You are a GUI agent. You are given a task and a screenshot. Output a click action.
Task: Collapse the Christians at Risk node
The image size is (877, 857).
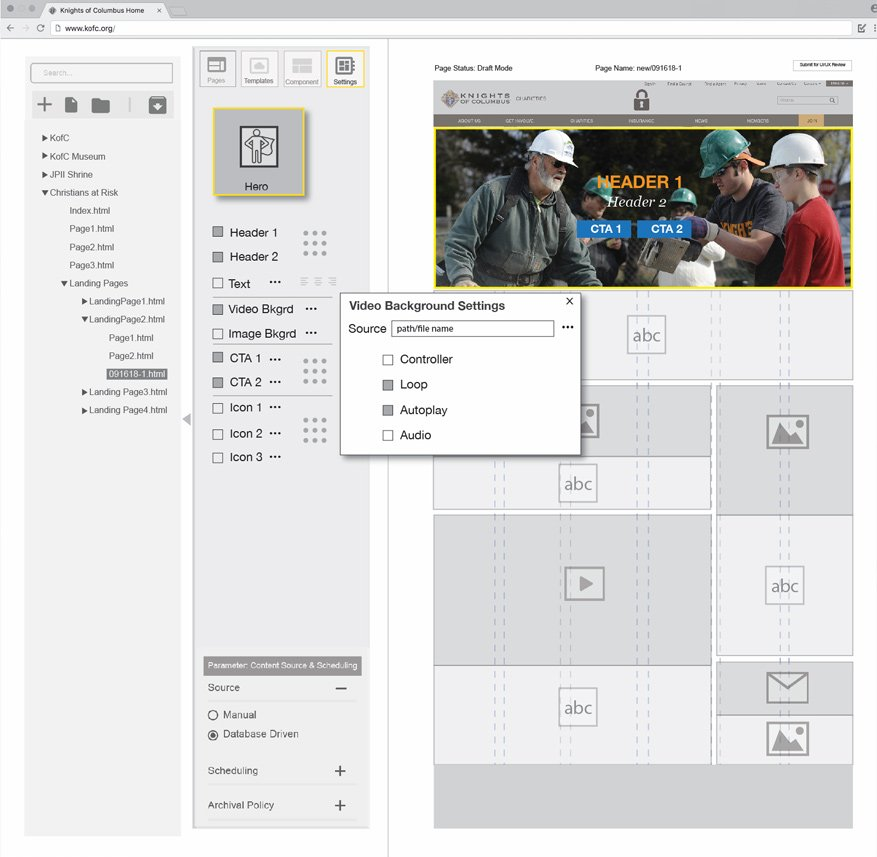(x=45, y=192)
